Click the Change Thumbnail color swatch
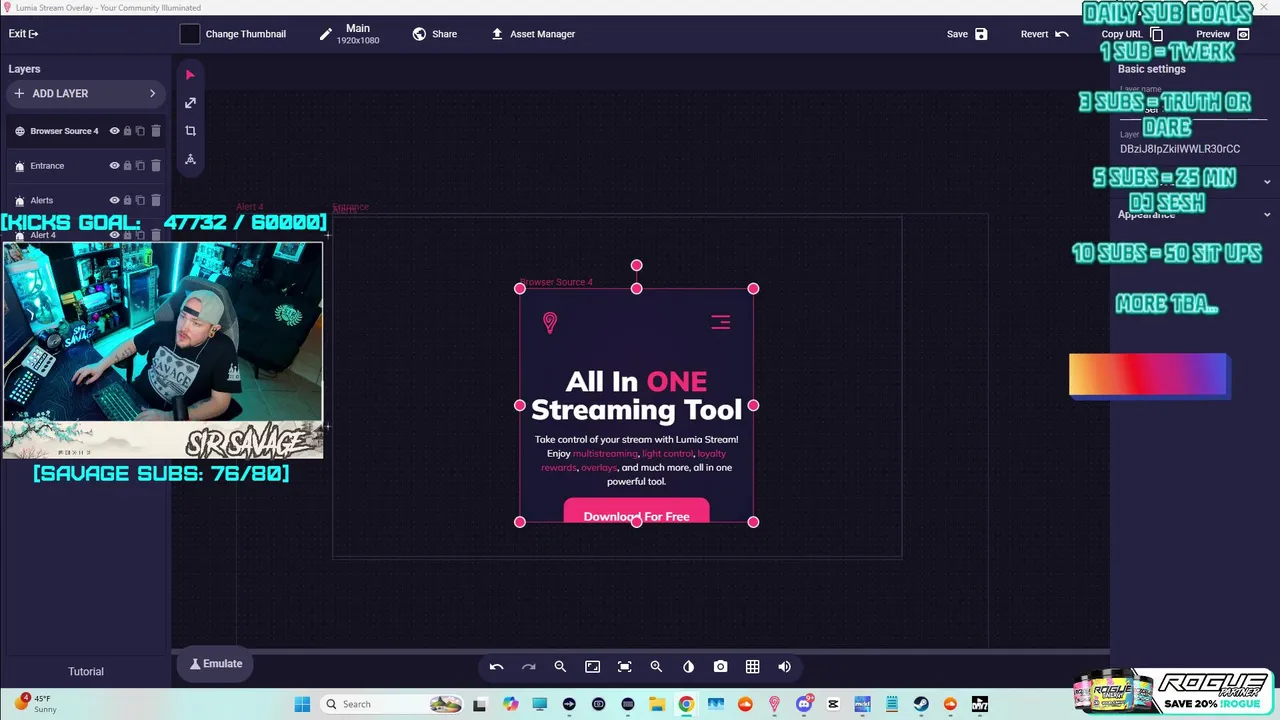Screen dimensions: 1280x720 tap(190, 34)
